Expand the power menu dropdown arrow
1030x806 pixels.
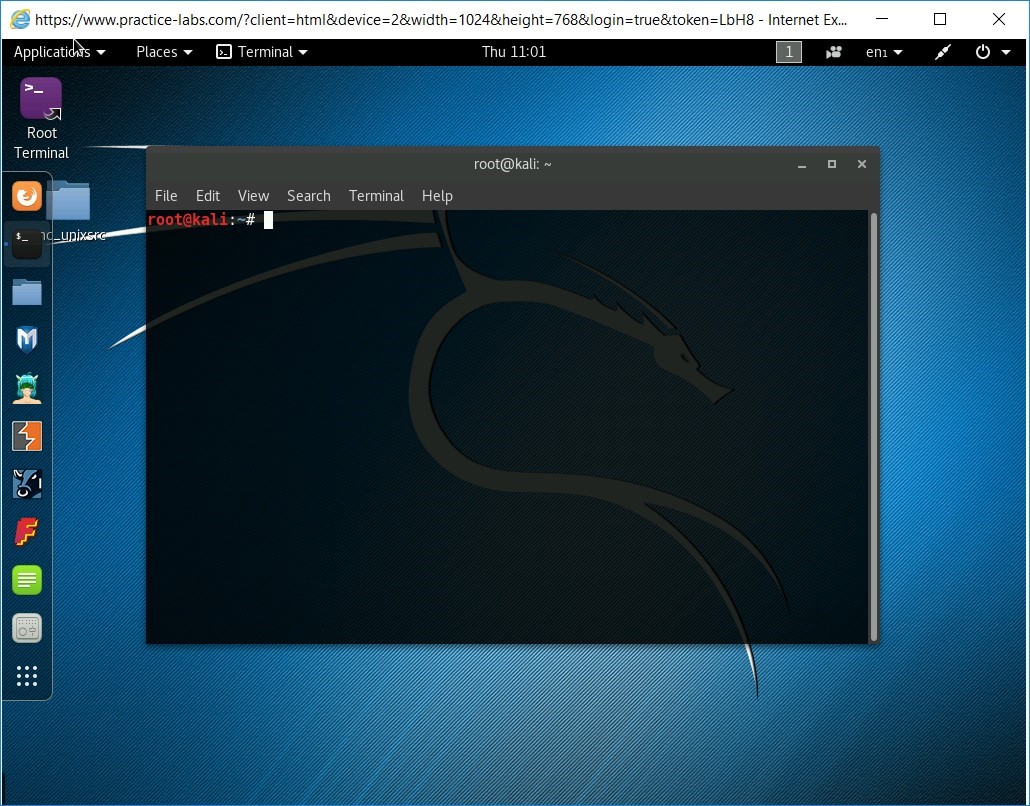click(x=1005, y=51)
